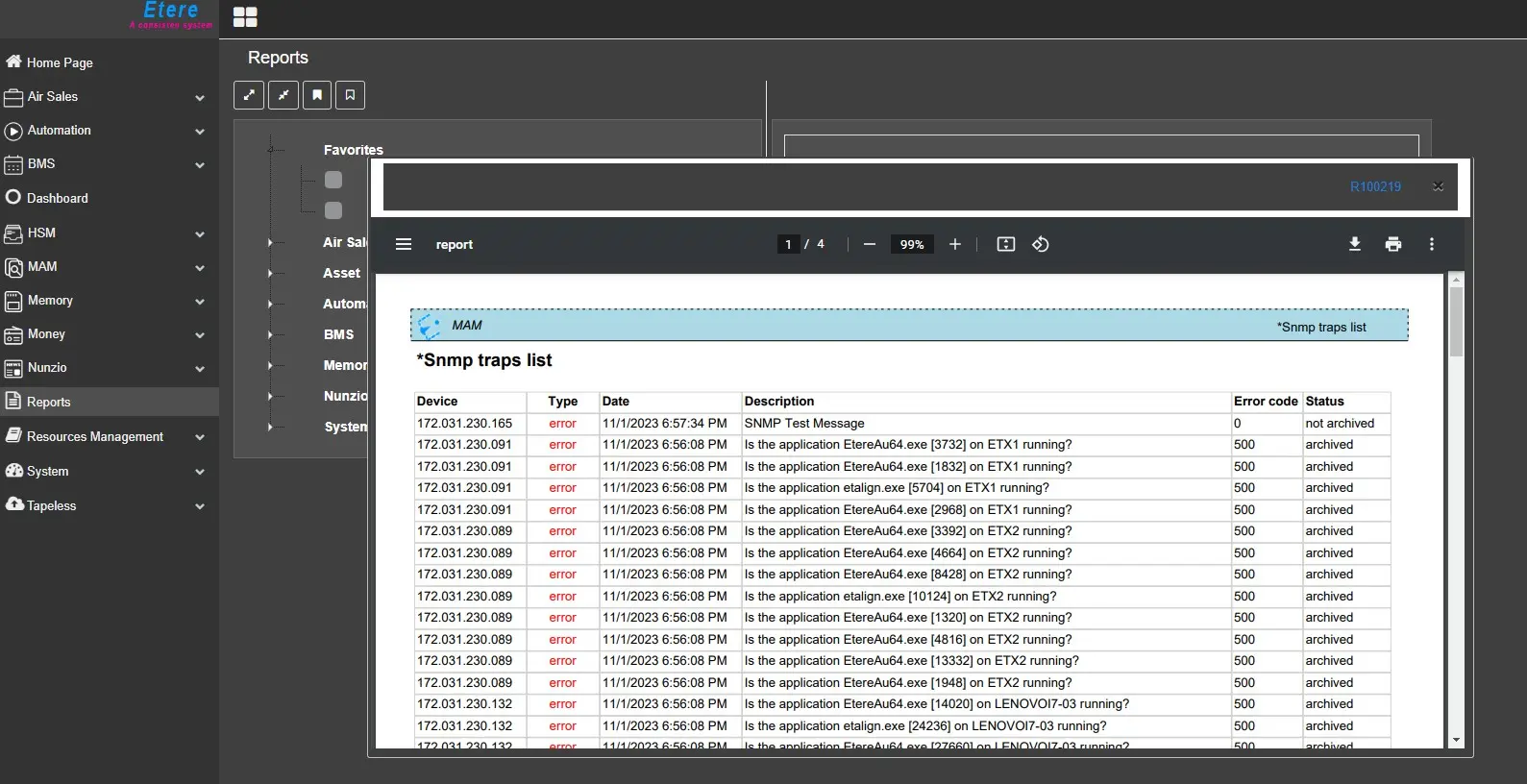The height and width of the screenshot is (784, 1527).
Task: Click the solid bookmark favorites button
Action: pos(316,95)
